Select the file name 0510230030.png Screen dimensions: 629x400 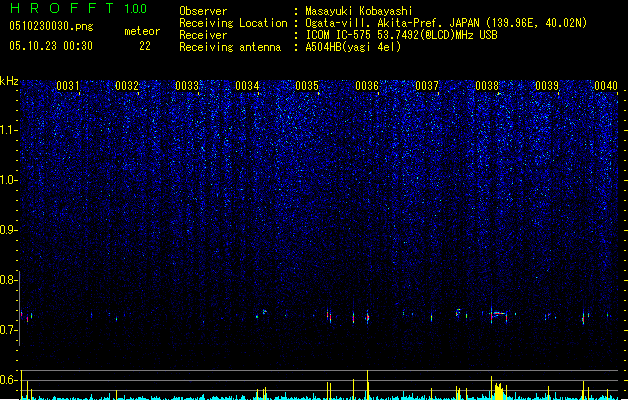[51, 26]
